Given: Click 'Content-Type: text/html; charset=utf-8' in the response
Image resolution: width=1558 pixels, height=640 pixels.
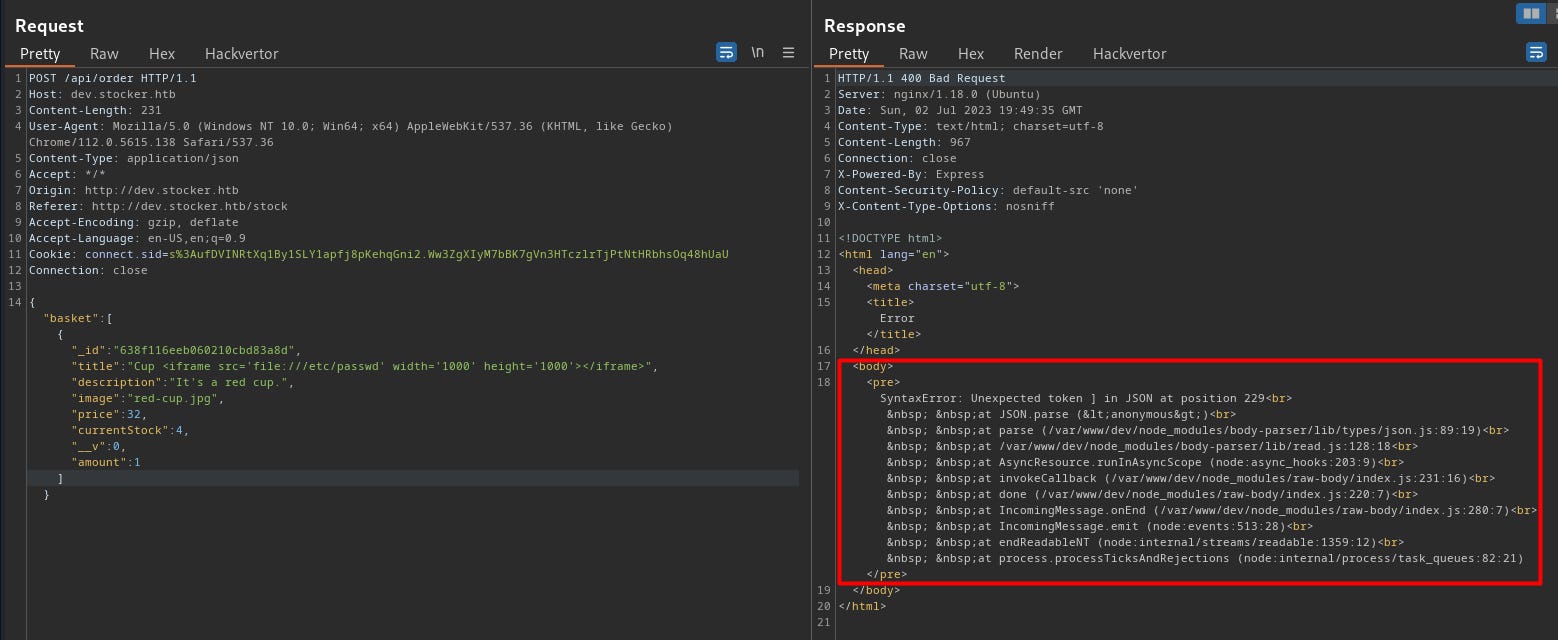Looking at the screenshot, I should click(971, 126).
